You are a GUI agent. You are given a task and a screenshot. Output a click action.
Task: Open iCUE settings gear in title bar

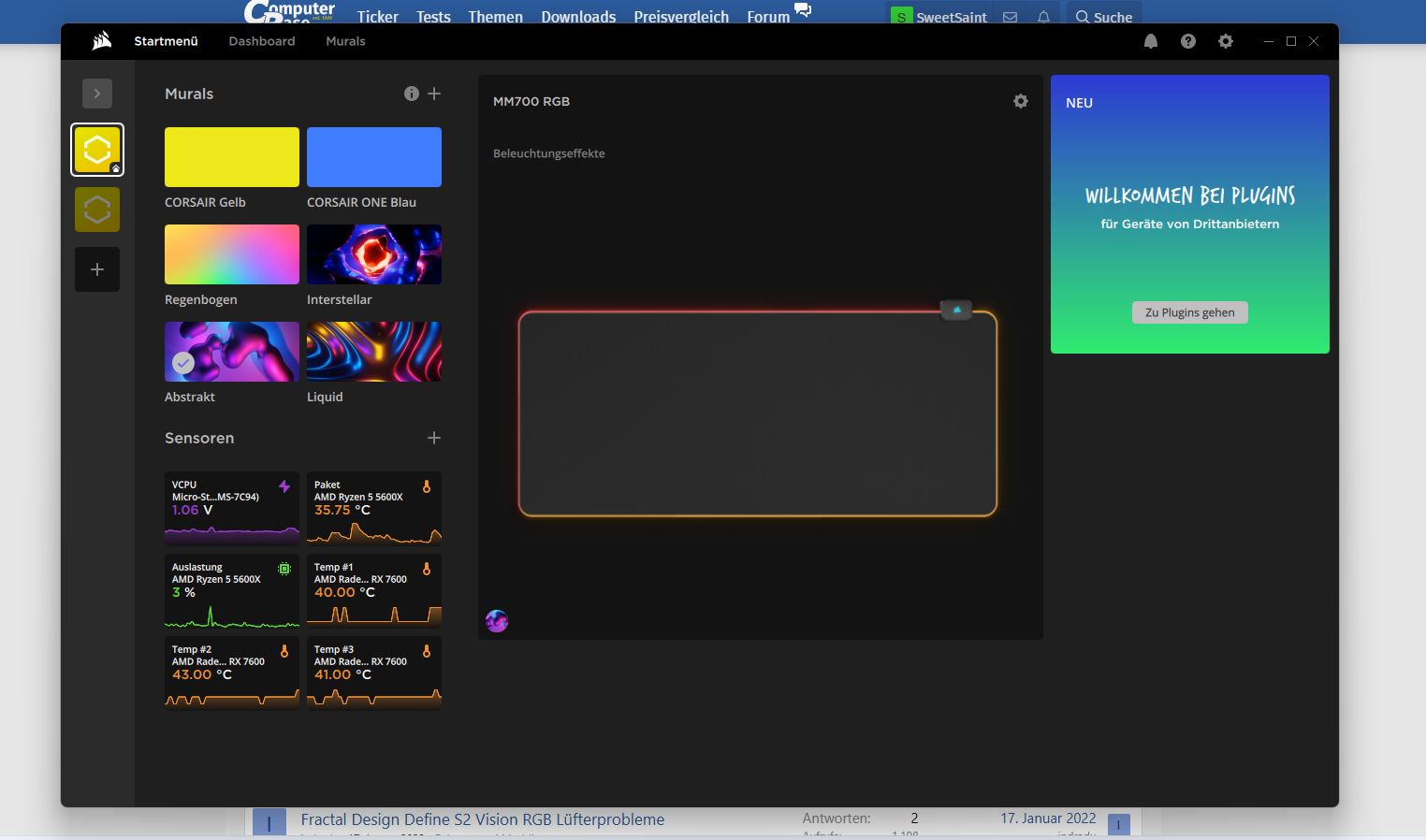[x=1226, y=41]
